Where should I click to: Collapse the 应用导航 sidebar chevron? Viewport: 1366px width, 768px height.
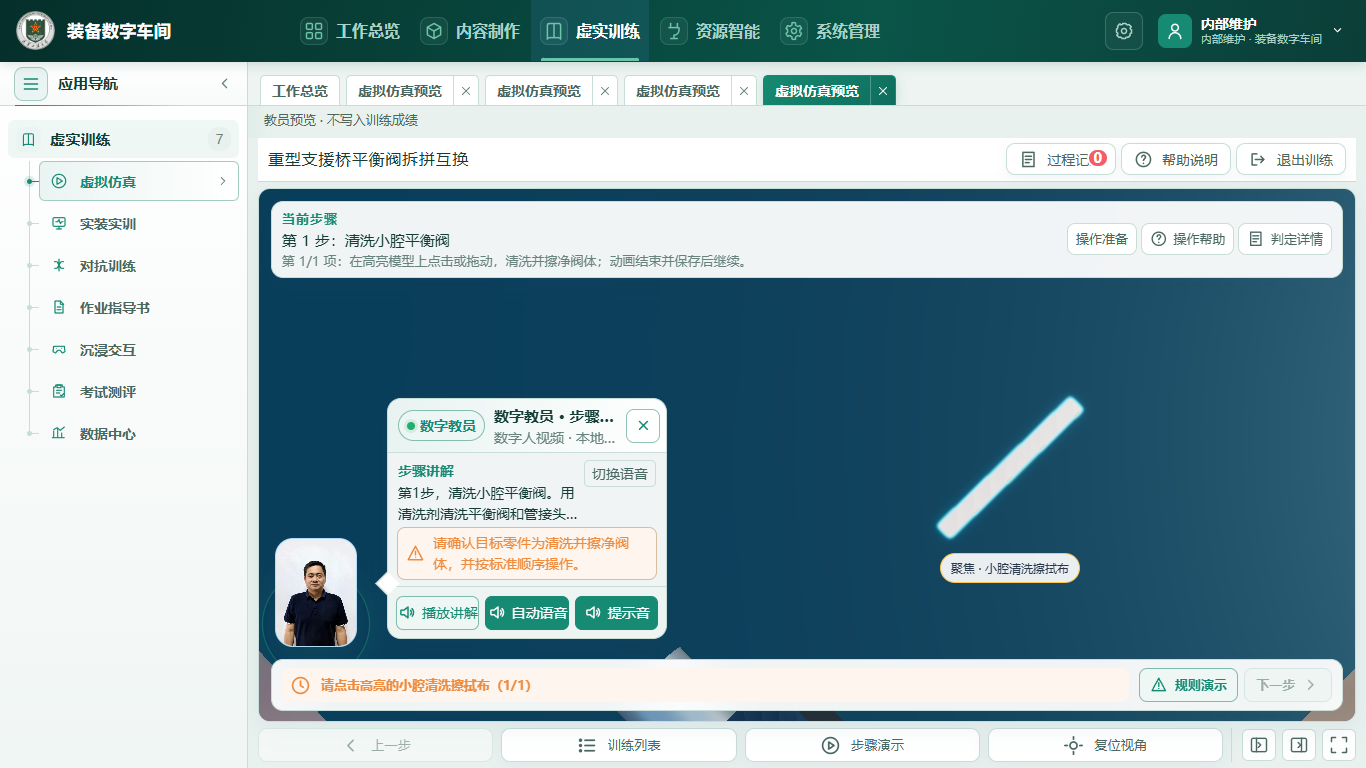(224, 84)
